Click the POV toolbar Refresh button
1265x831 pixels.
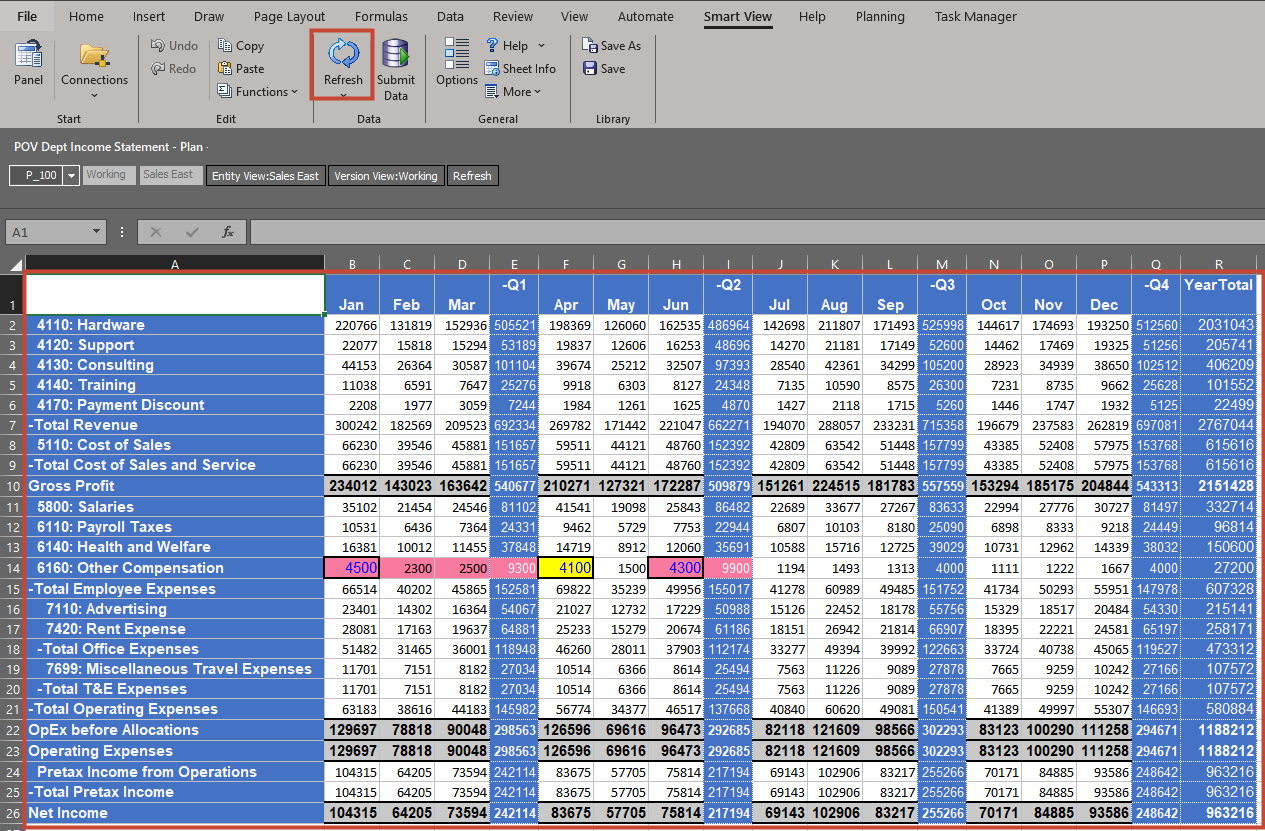(x=472, y=176)
